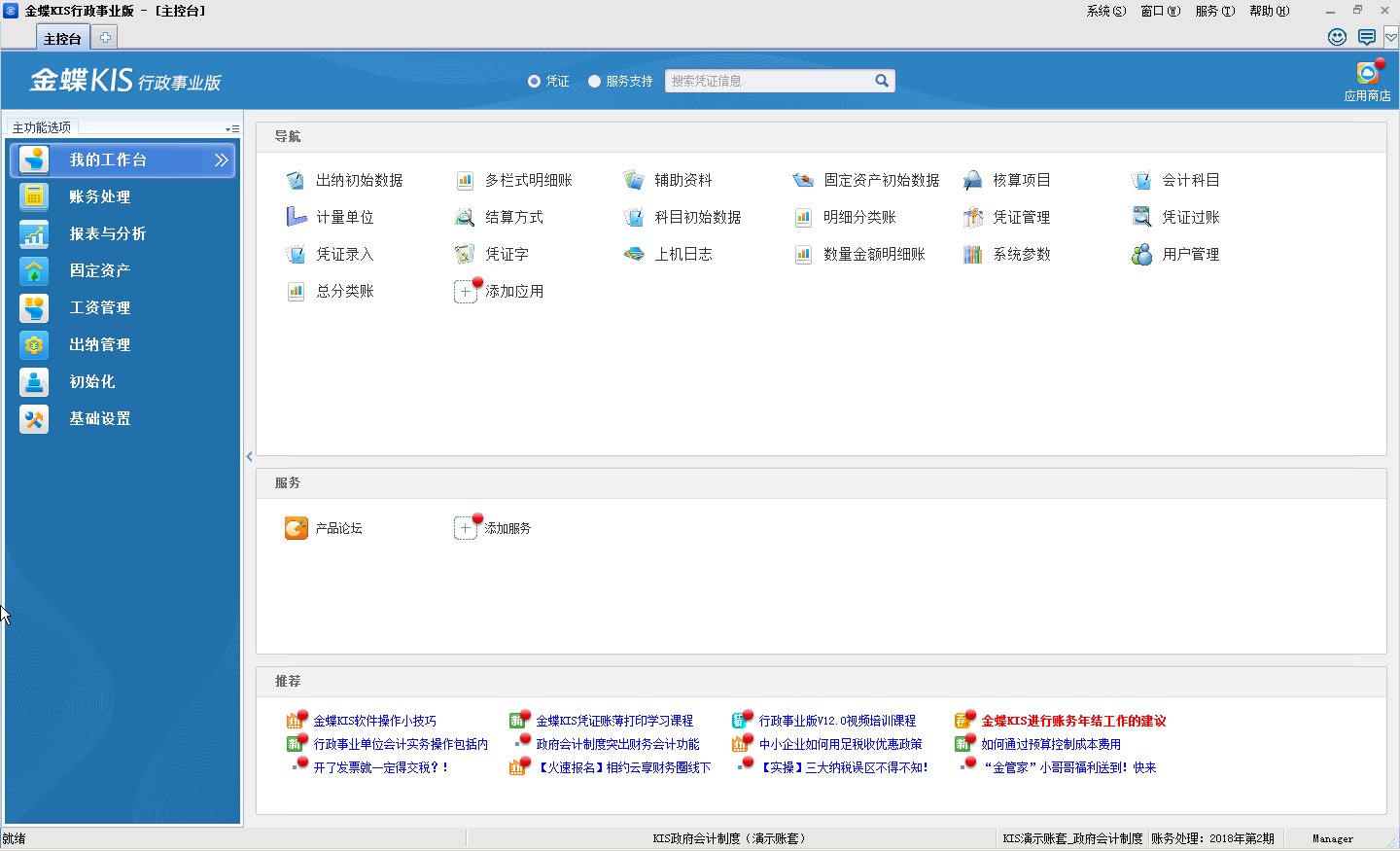This screenshot has height=851, width=1400.
Task: Open the 主功能选项 panel options dropdown
Action: 232,128
